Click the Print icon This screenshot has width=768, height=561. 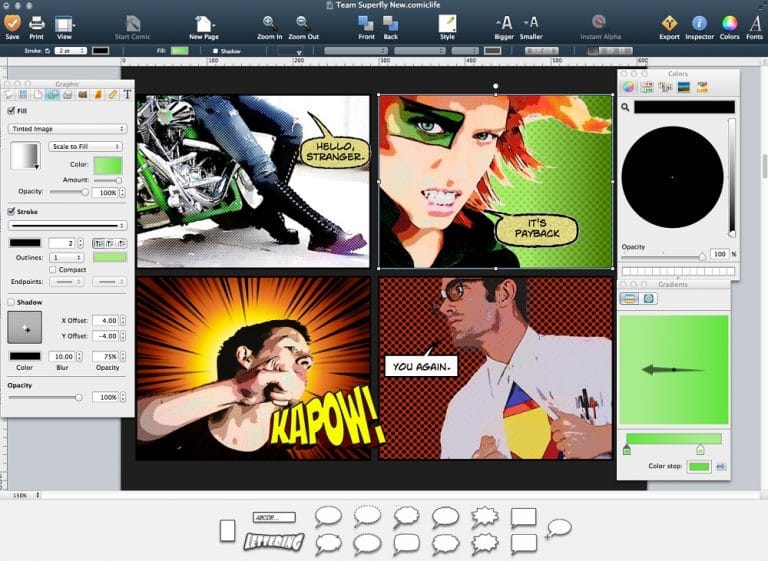[x=36, y=24]
